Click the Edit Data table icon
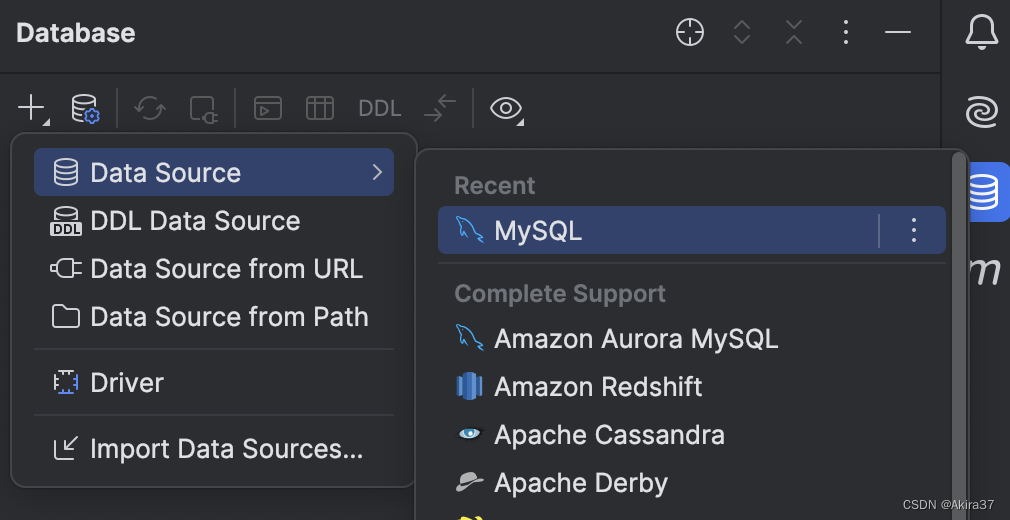 pos(319,108)
